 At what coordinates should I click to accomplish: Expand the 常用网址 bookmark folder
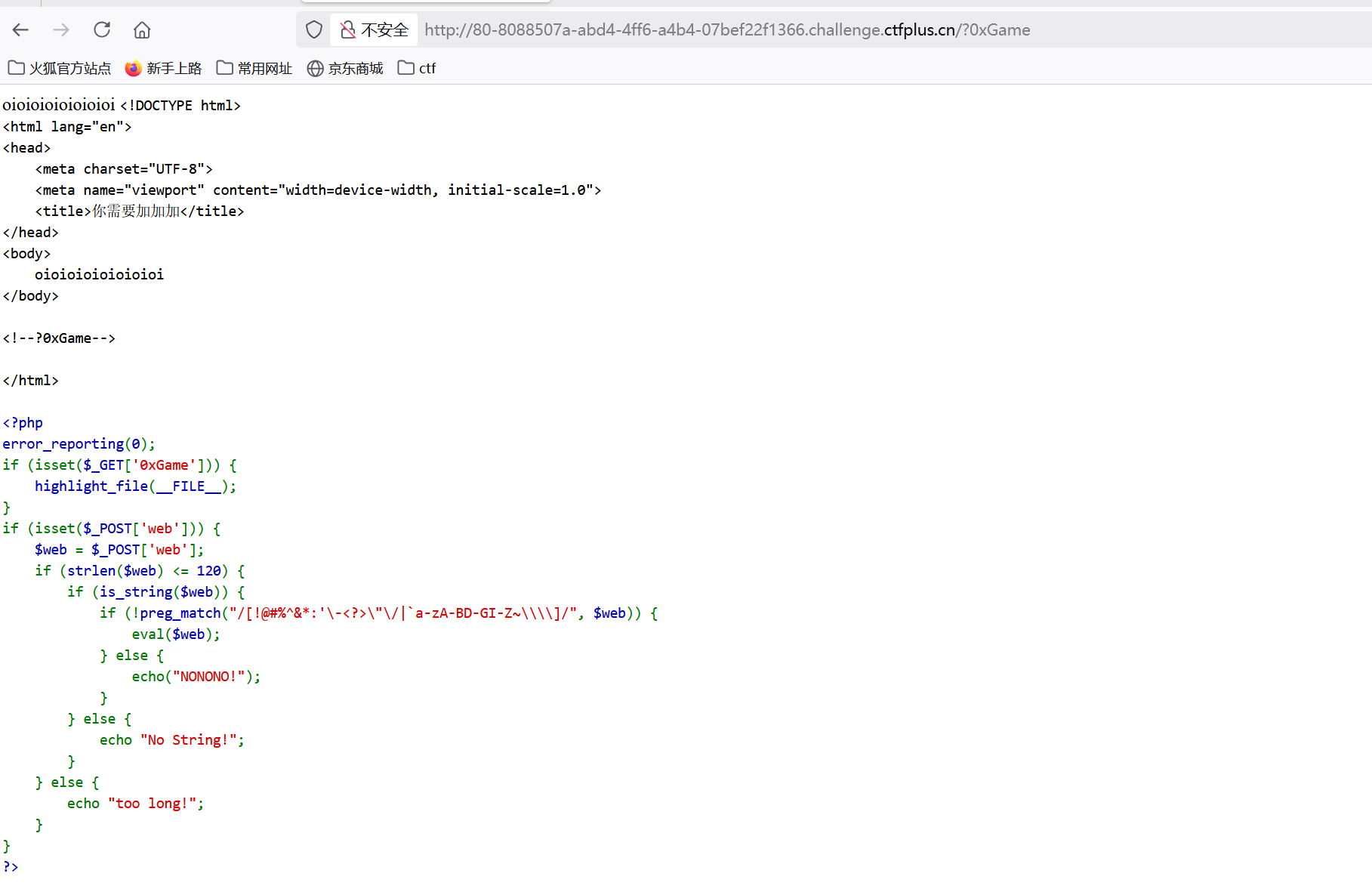254,69
